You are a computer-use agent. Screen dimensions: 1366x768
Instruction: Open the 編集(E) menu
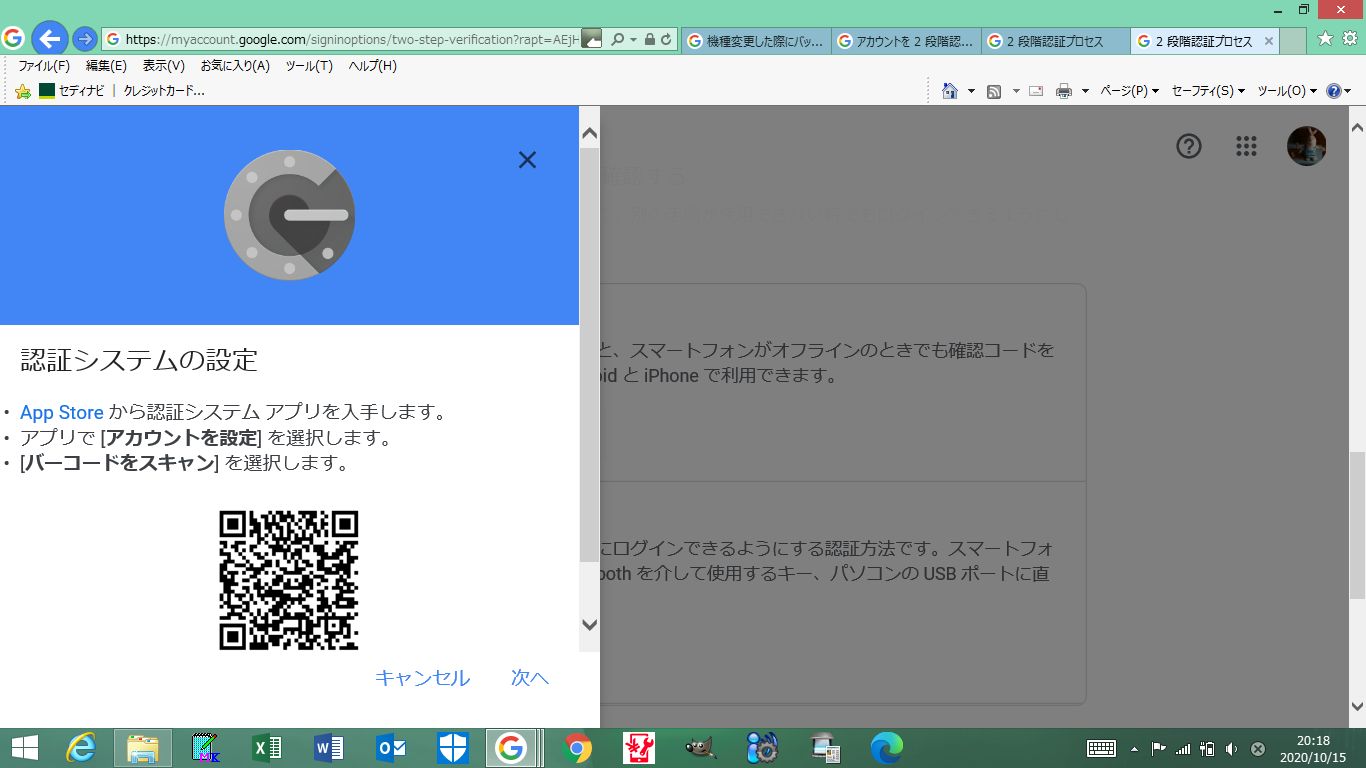pyautogui.click(x=106, y=66)
